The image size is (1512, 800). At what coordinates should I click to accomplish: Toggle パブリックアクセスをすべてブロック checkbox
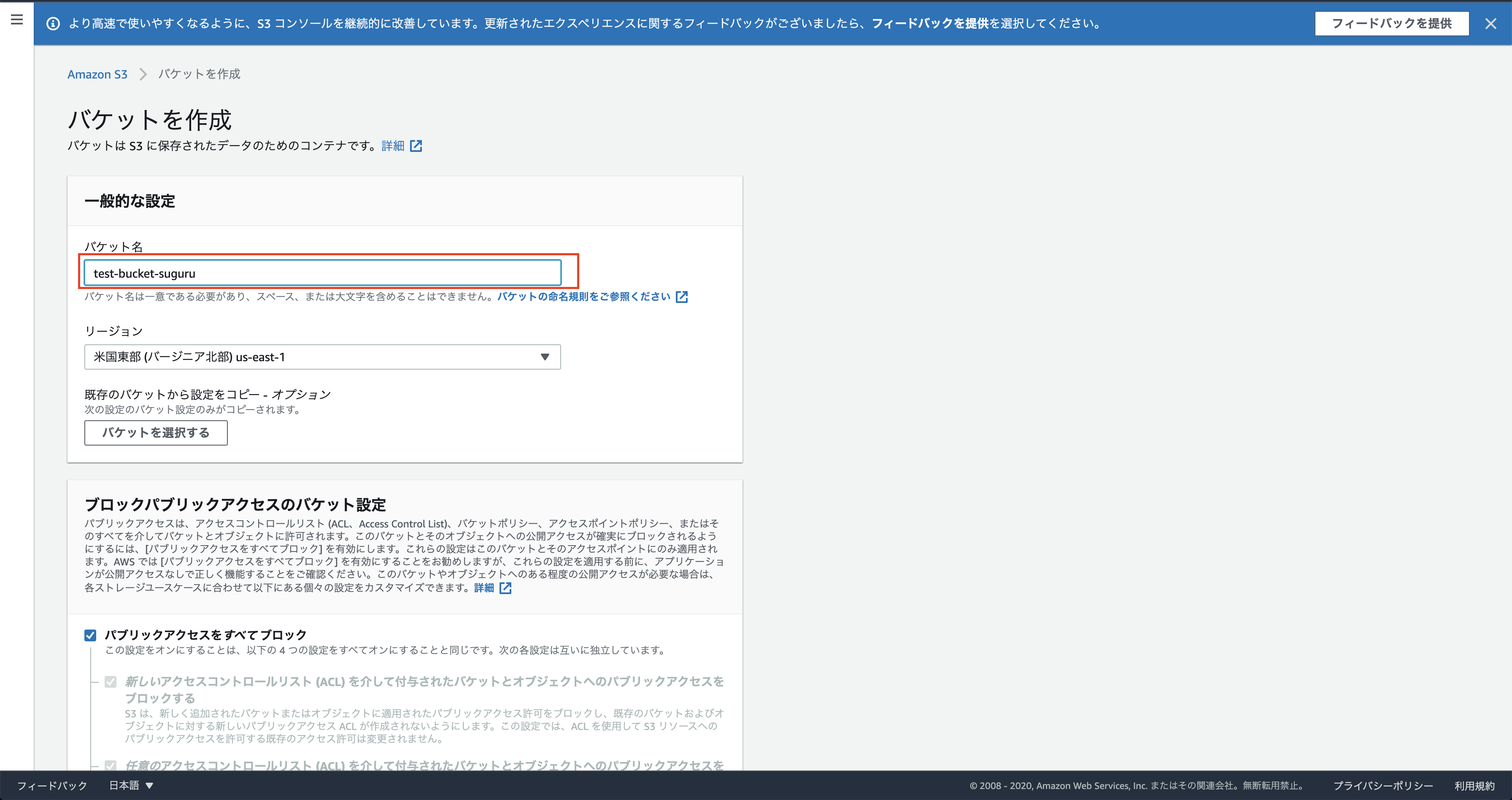pos(90,635)
